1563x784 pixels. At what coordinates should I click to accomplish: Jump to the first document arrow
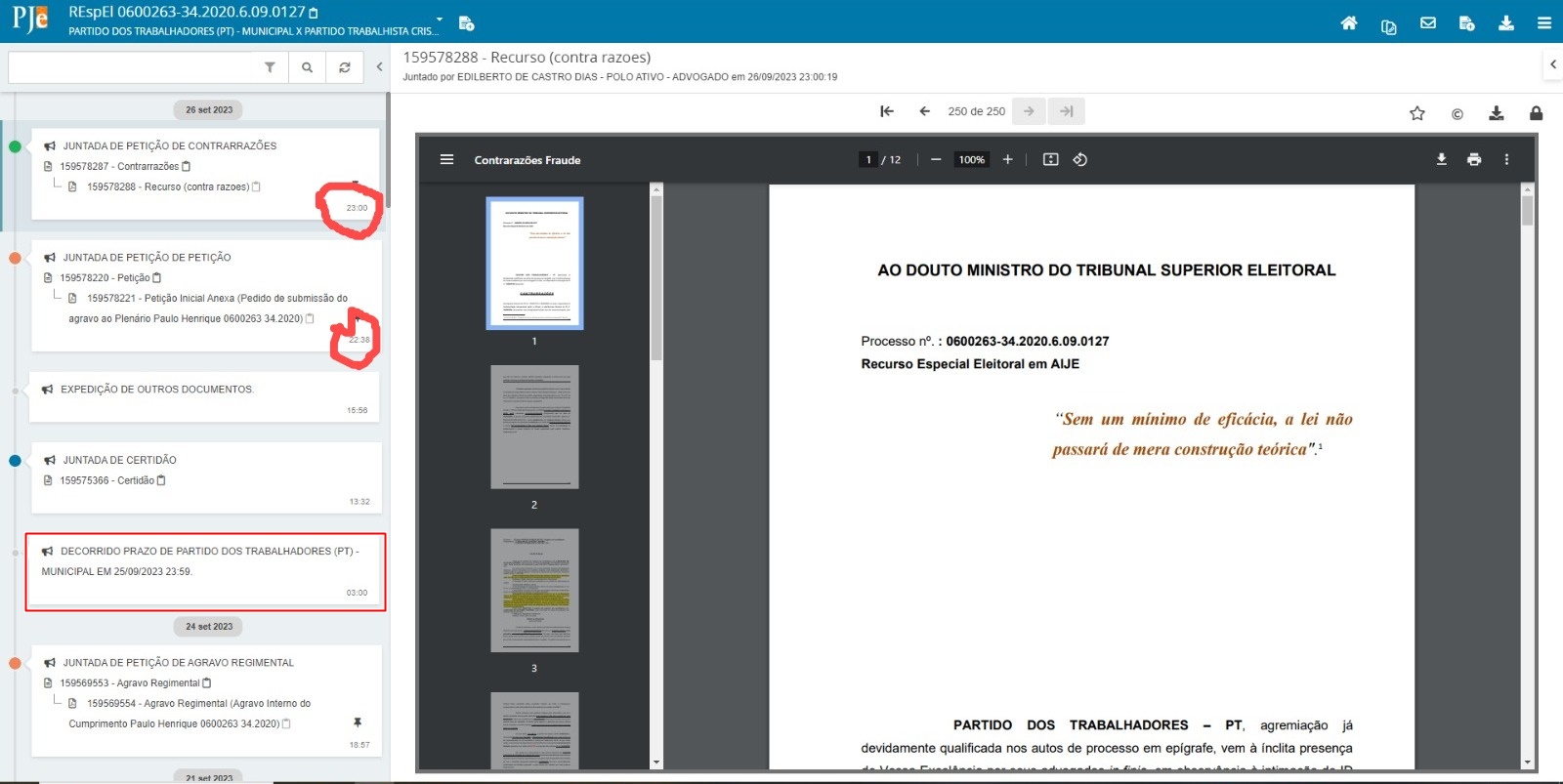tap(887, 111)
